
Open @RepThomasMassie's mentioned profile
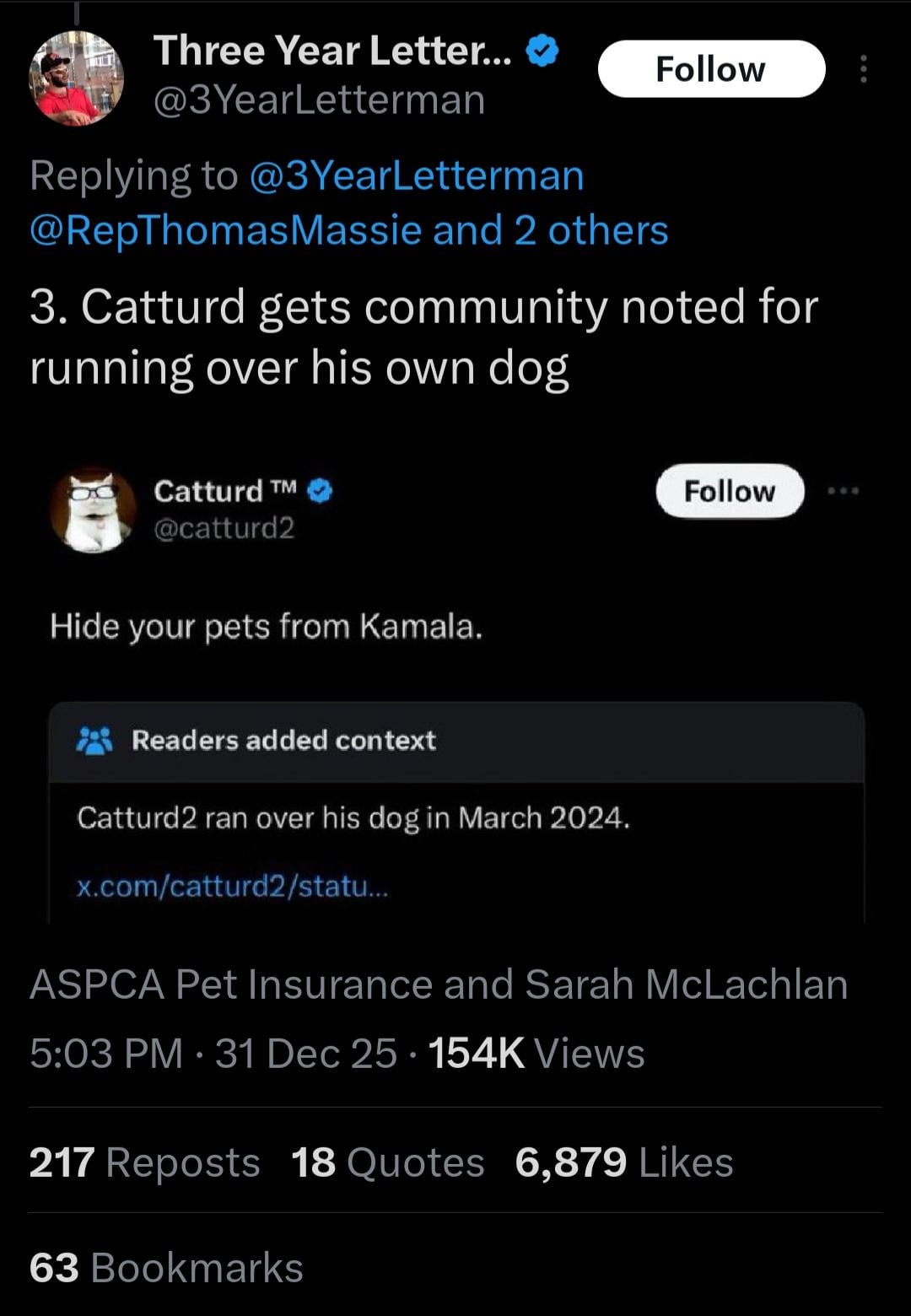click(x=225, y=230)
